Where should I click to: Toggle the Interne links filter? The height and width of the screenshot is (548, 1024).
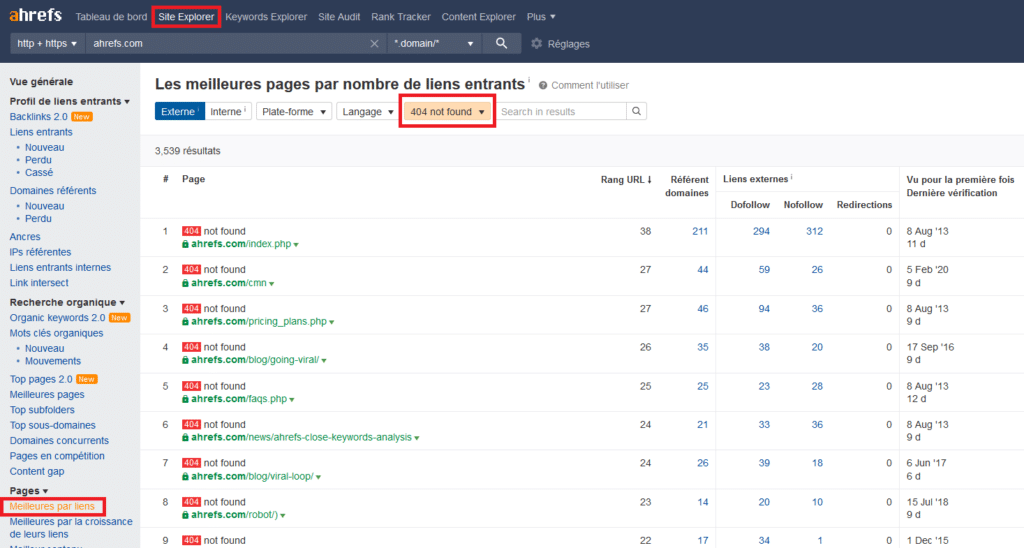(x=229, y=111)
